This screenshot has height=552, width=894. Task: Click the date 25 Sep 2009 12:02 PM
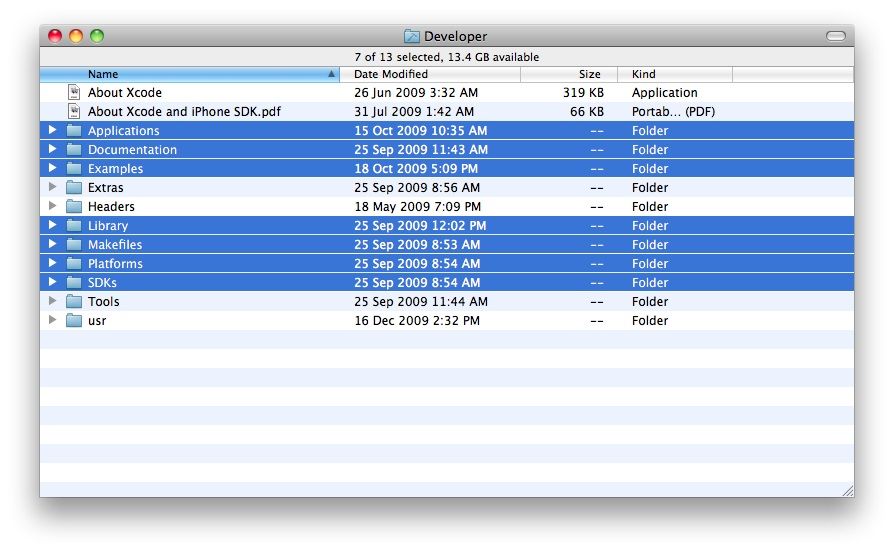tap(420, 226)
